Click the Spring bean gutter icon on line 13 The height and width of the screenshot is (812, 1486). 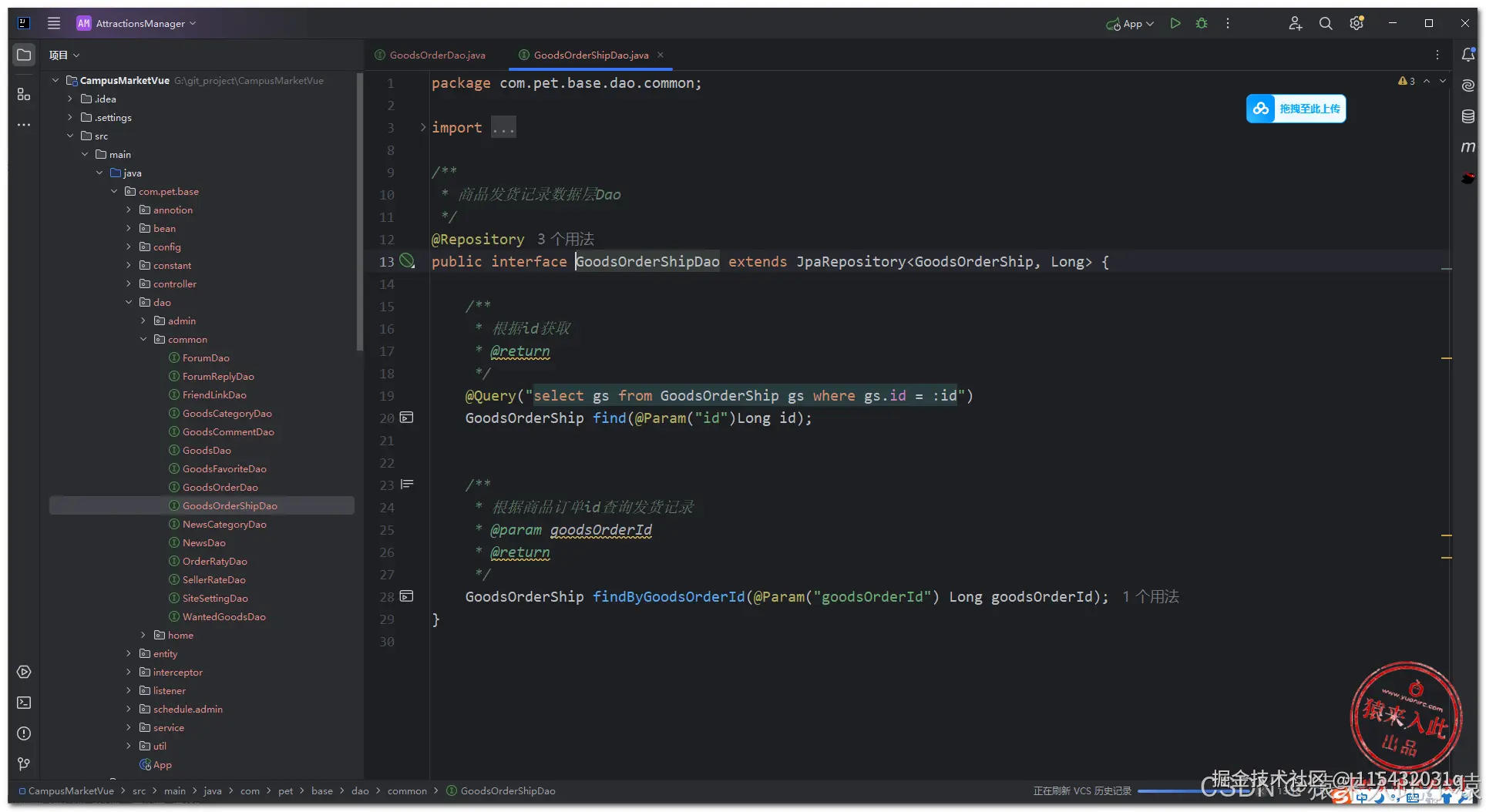tap(408, 261)
